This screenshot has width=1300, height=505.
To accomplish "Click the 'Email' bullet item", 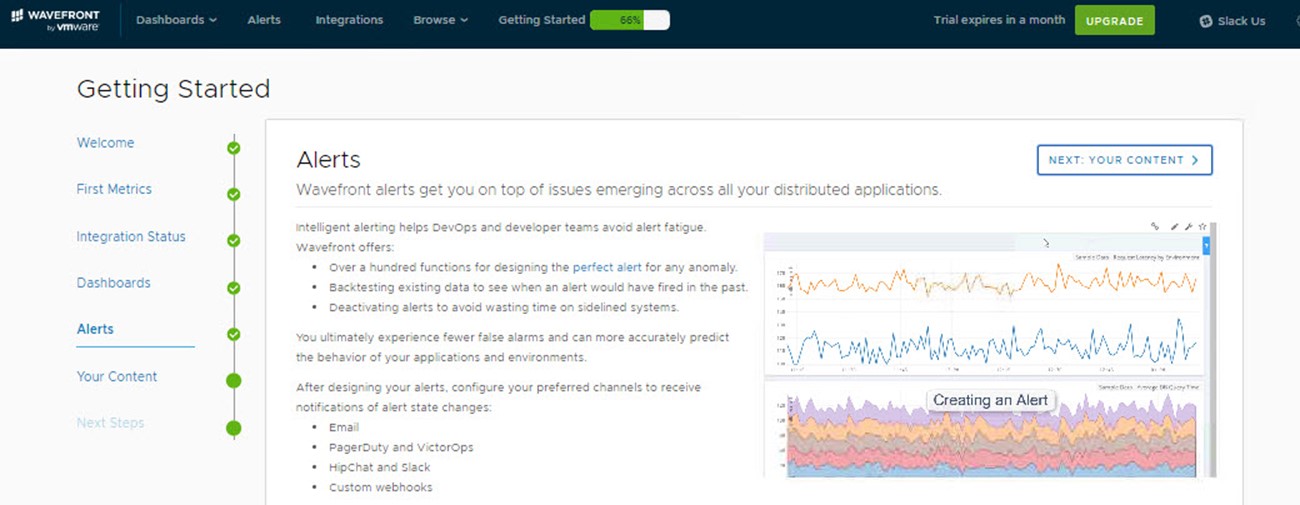I will click(344, 427).
